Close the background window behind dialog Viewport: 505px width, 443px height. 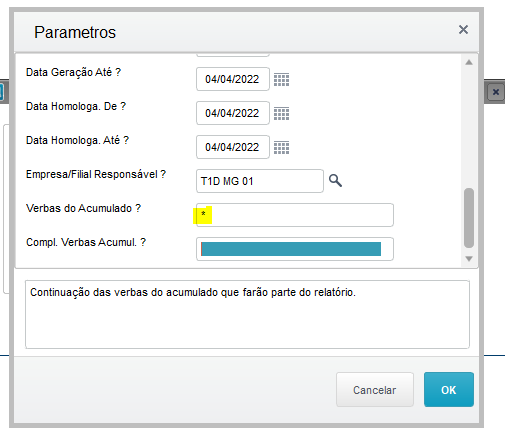point(496,92)
